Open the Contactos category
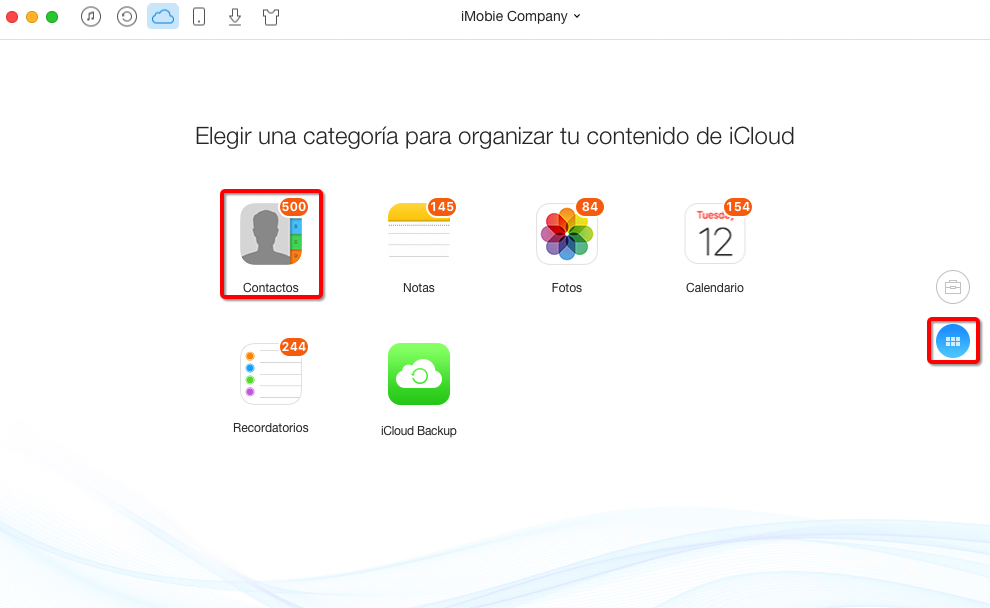Viewport: 990px width, 608px height. click(x=271, y=234)
